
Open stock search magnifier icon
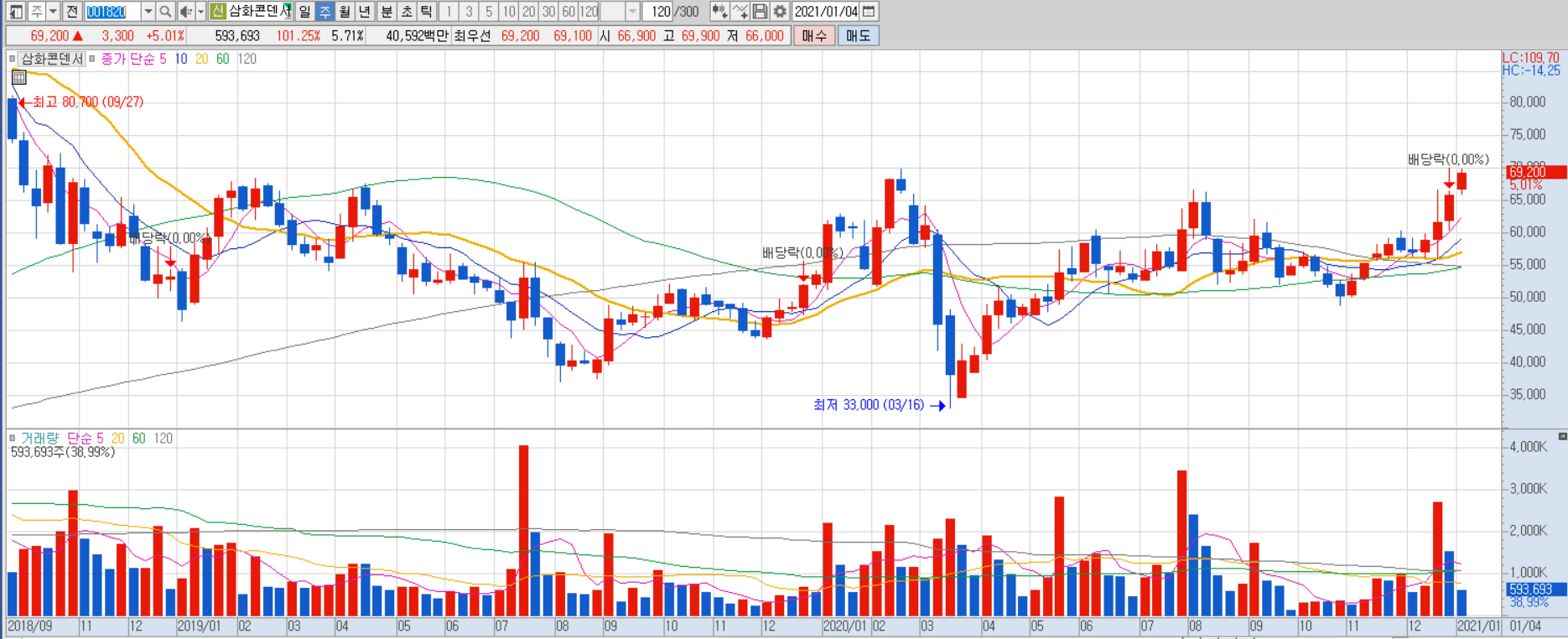(165, 12)
